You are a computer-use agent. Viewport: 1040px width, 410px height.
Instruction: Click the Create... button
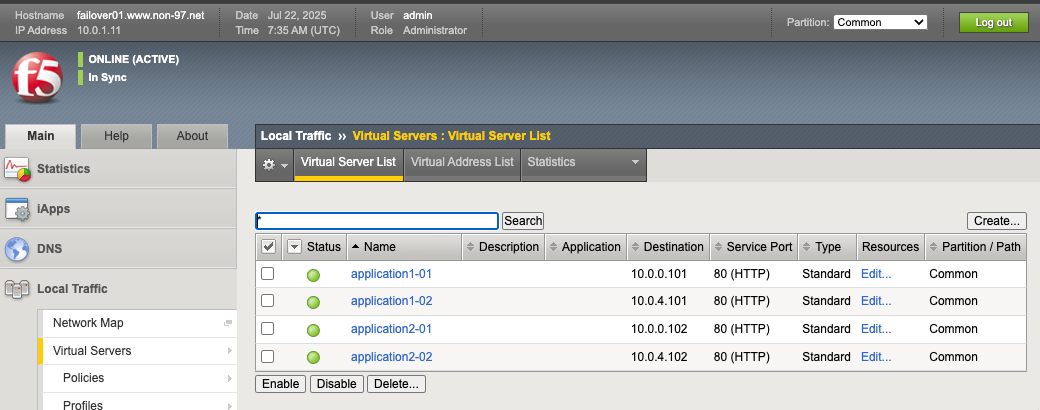click(x=997, y=221)
